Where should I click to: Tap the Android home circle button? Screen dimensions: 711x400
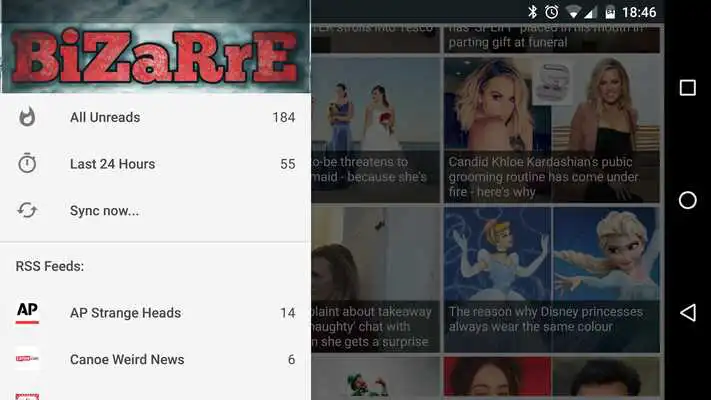(x=687, y=200)
